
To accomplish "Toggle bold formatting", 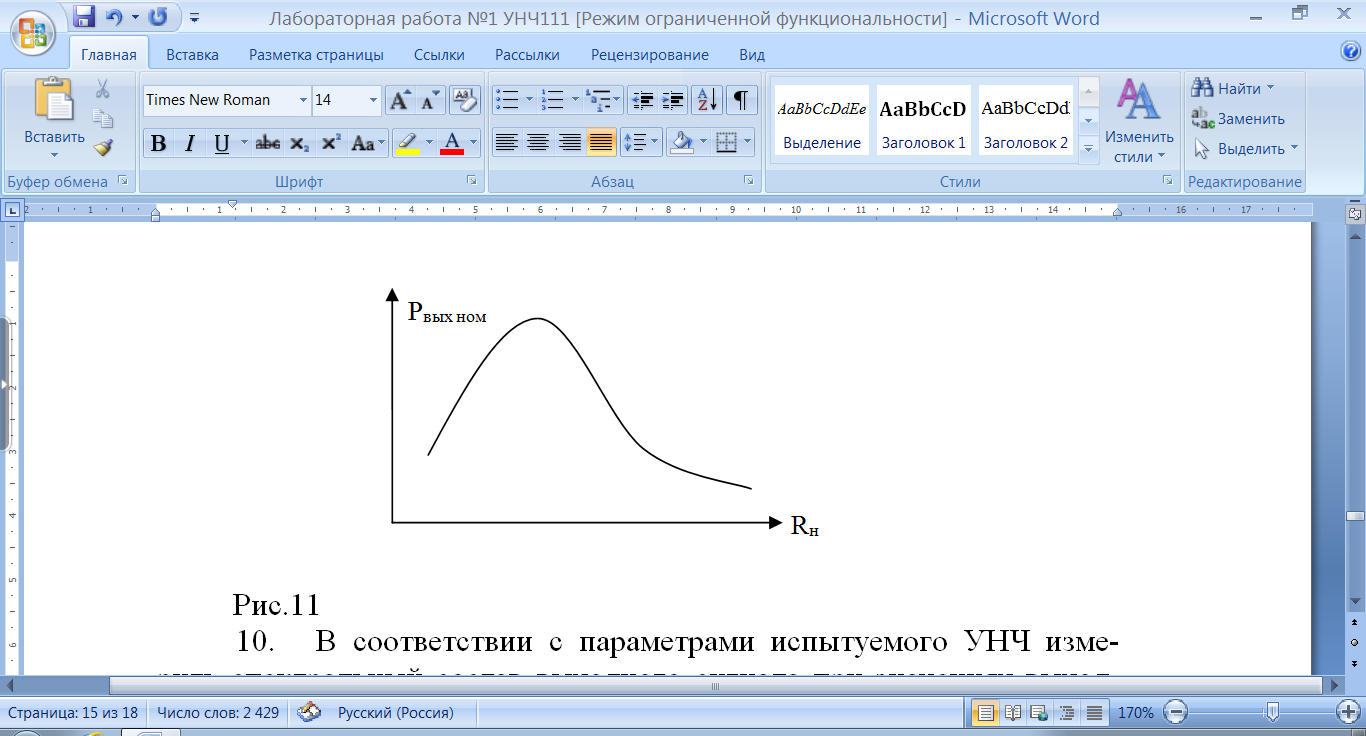I will 158,143.
